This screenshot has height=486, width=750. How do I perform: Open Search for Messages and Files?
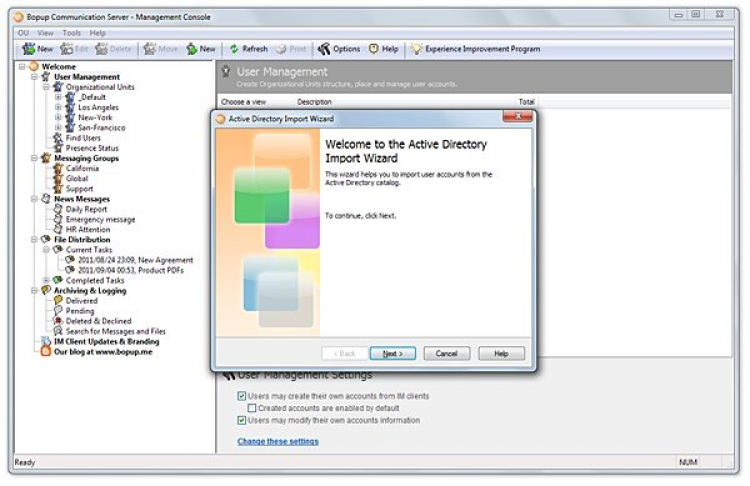pos(115,331)
